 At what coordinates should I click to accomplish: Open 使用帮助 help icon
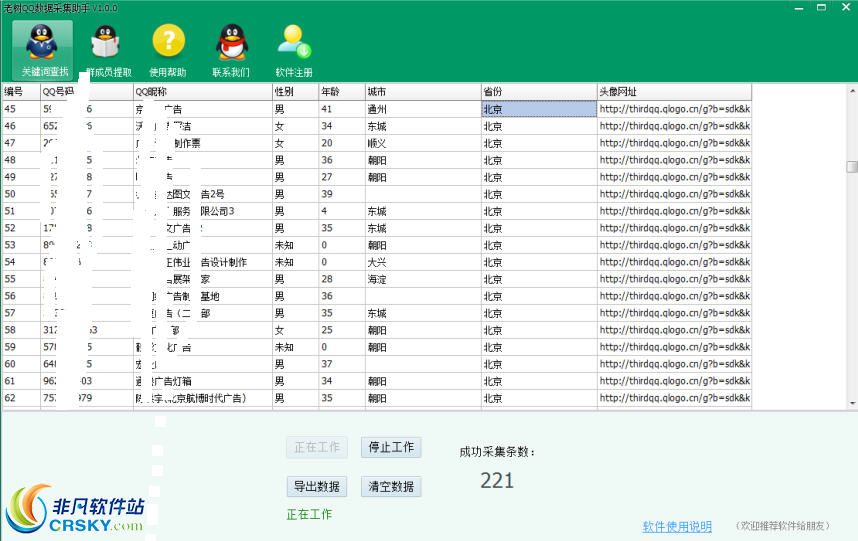tap(168, 50)
